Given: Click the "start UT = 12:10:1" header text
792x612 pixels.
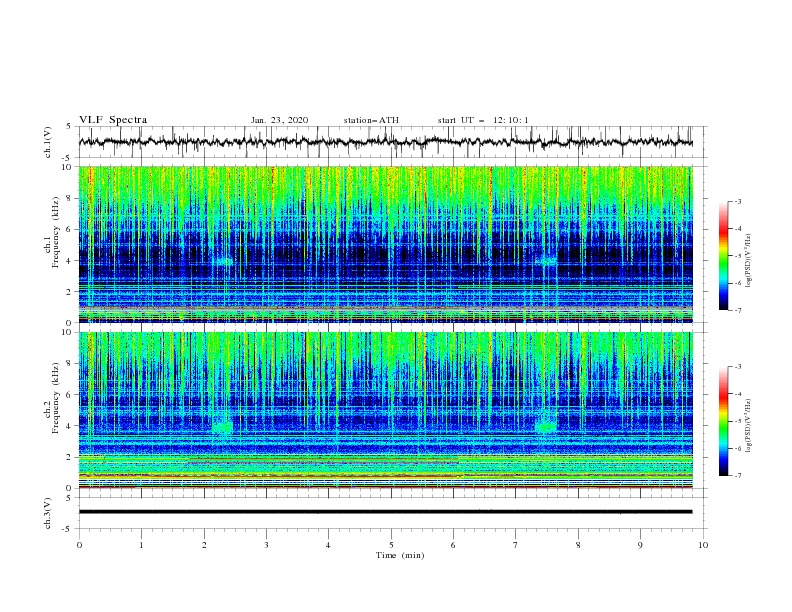Looking at the screenshot, I should point(483,120).
